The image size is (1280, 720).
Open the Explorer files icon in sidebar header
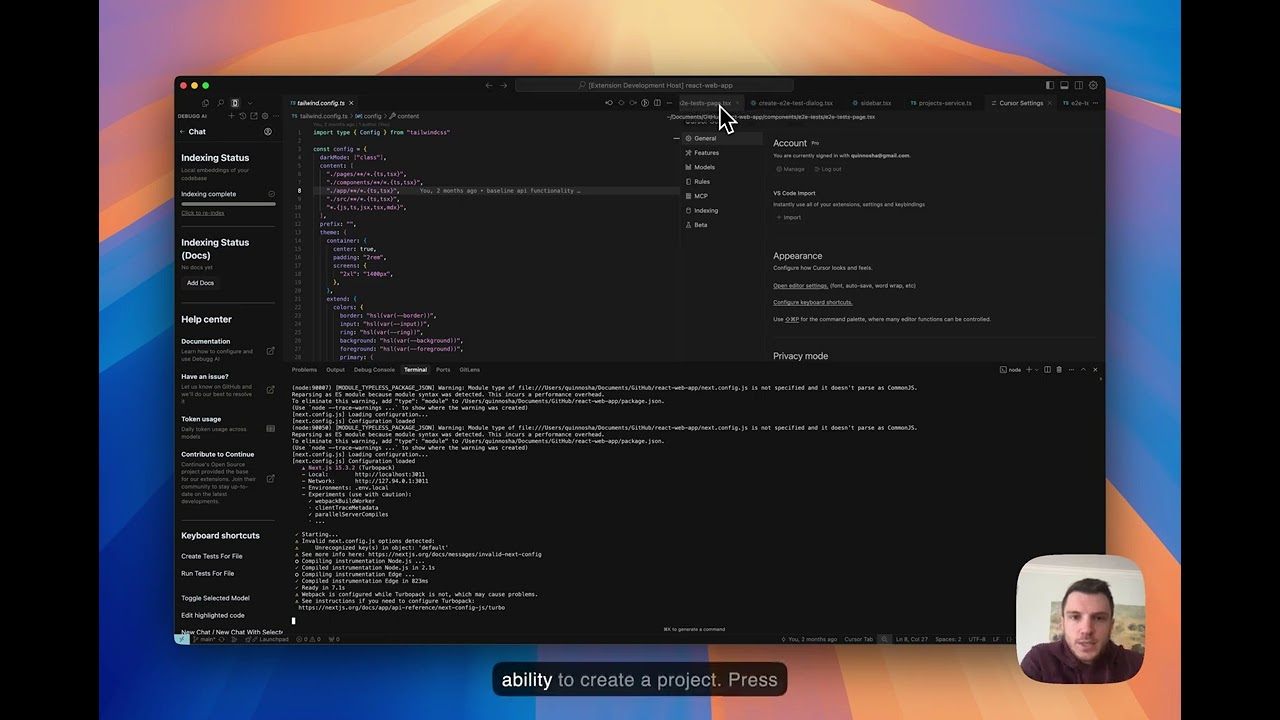tap(206, 103)
